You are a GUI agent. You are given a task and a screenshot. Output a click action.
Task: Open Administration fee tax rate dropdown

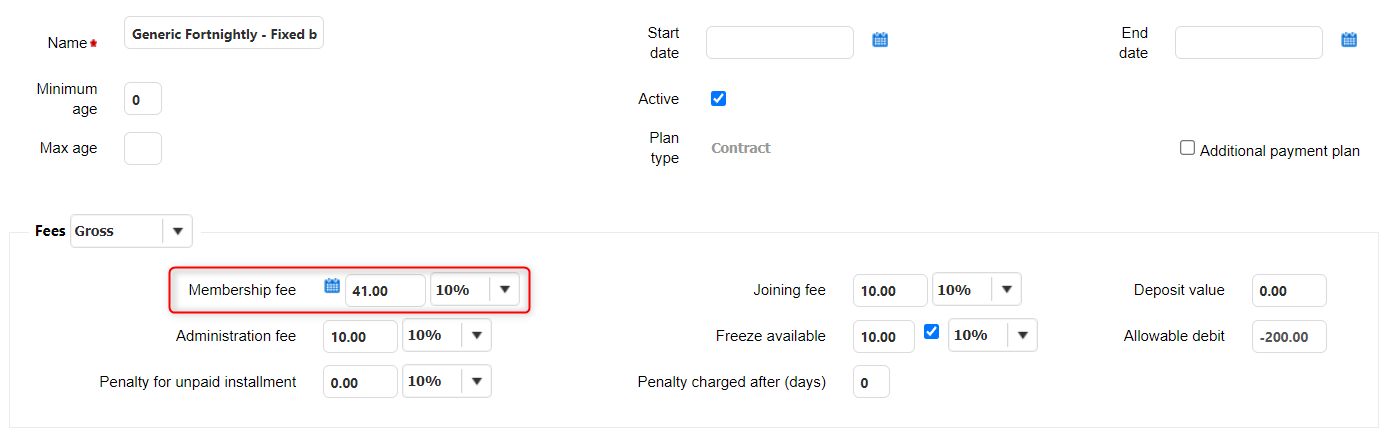click(477, 336)
